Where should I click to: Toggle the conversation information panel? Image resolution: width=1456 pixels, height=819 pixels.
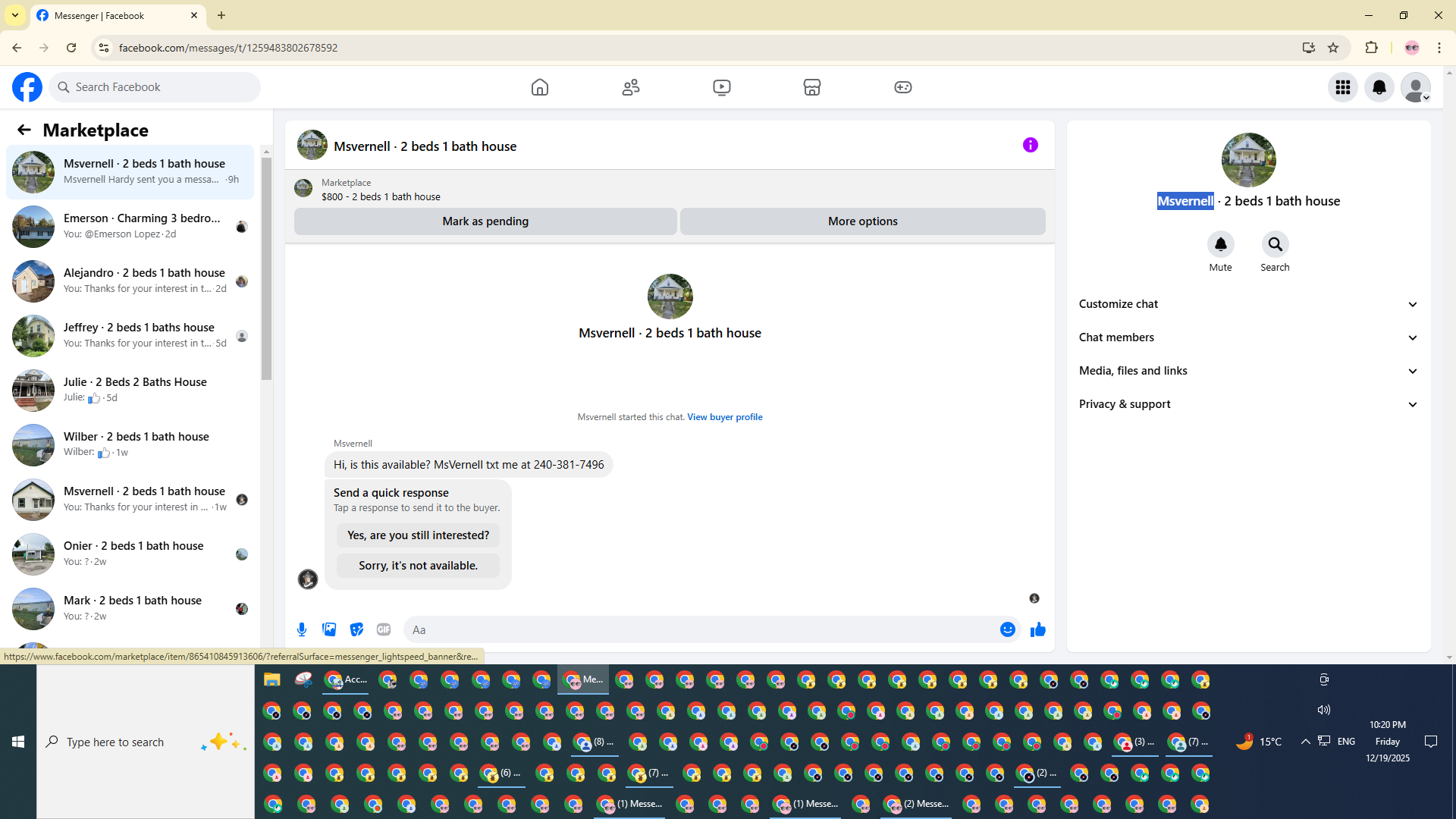coord(1030,145)
